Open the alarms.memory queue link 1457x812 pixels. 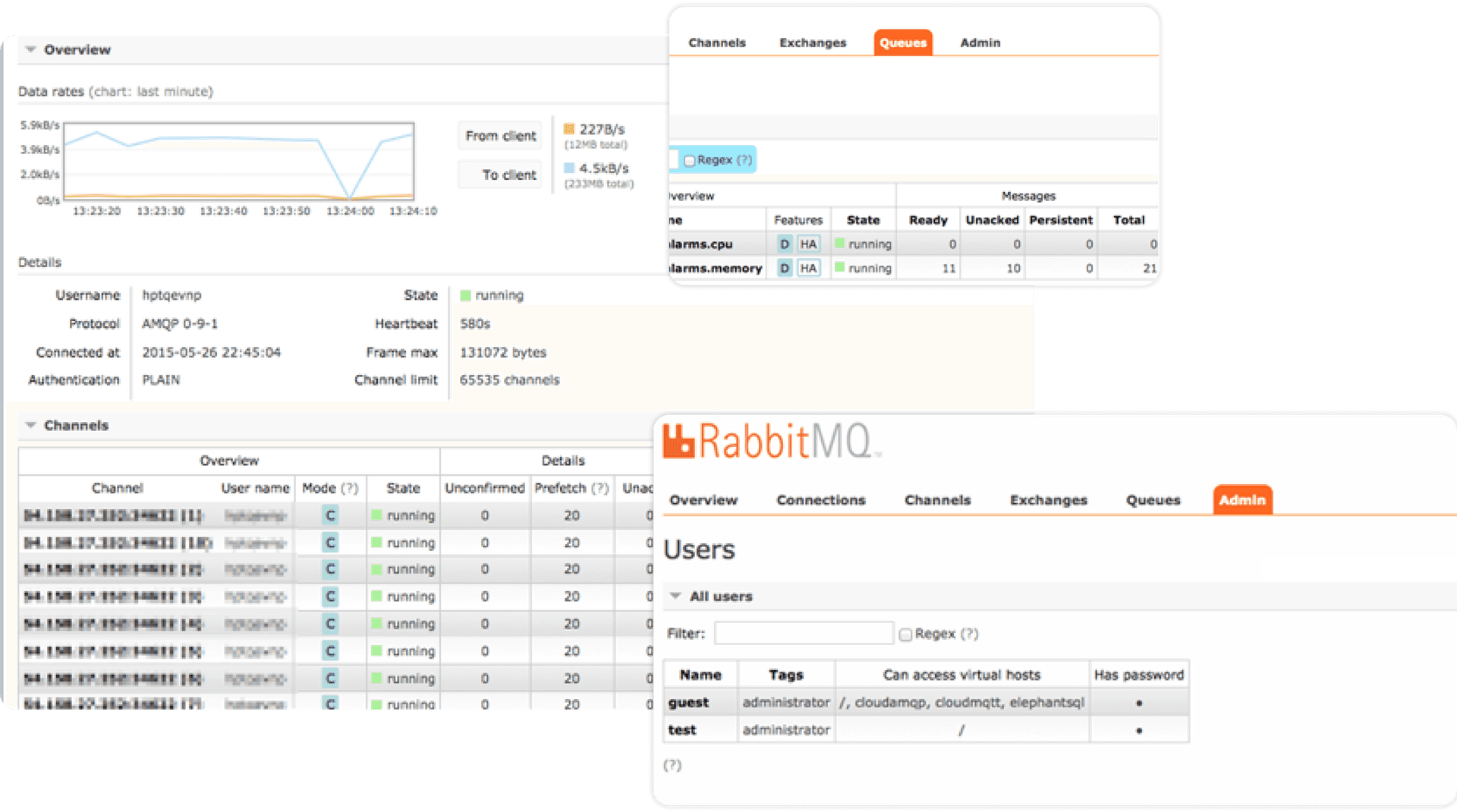coord(715,269)
